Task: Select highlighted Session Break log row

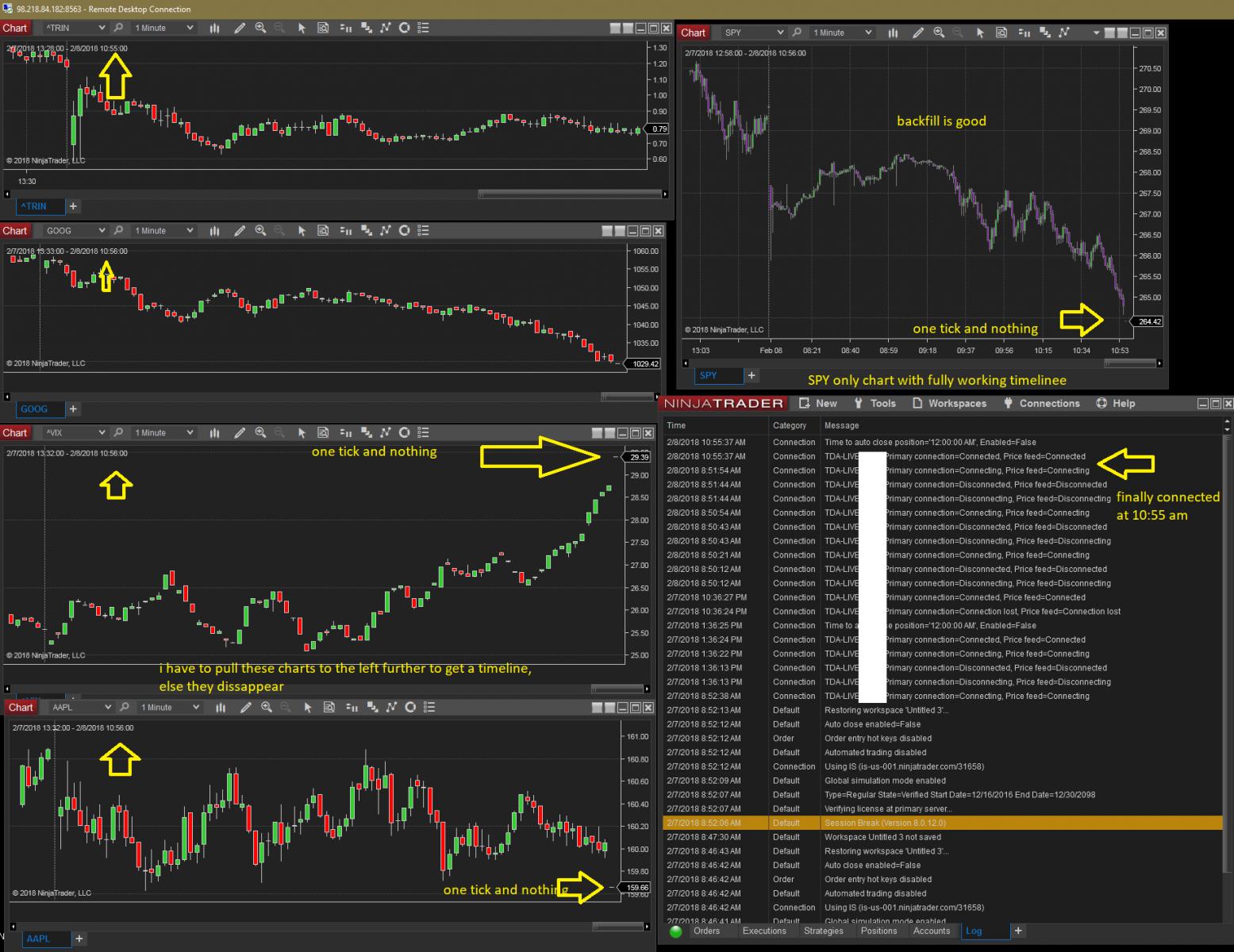Action: click(x=943, y=823)
